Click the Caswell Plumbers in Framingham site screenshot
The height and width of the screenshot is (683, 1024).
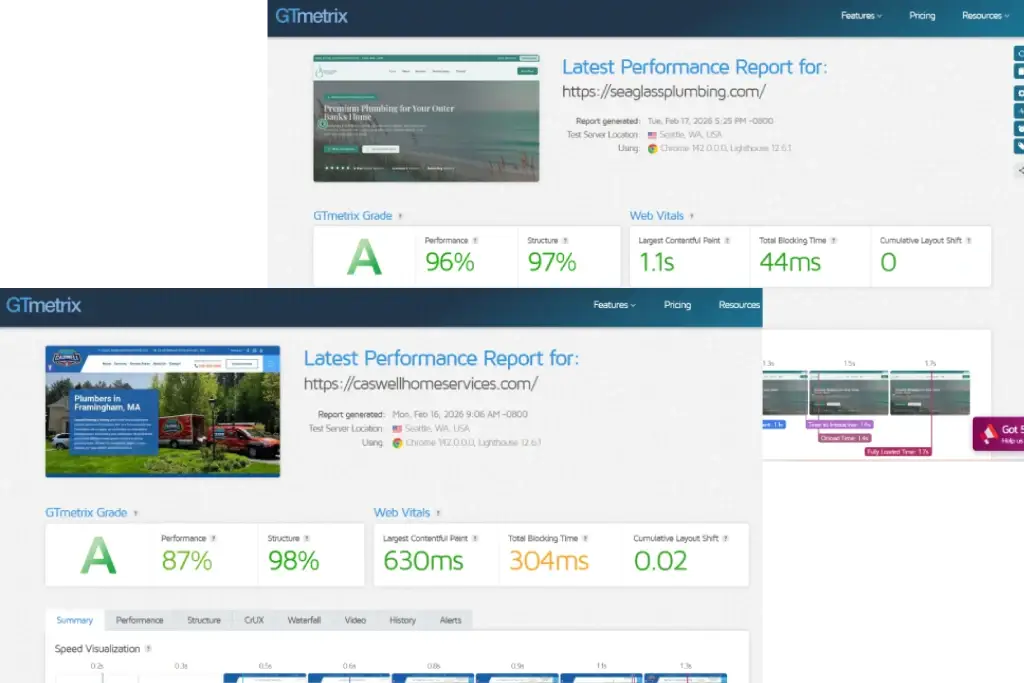click(163, 412)
